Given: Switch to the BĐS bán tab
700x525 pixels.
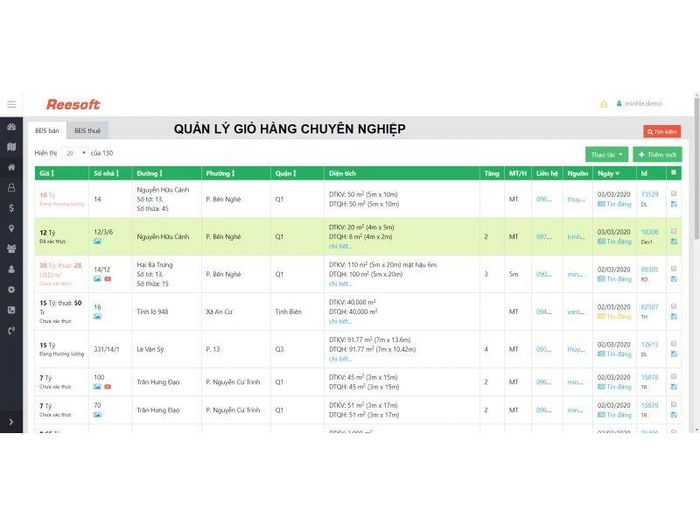Looking at the screenshot, I should [x=47, y=131].
